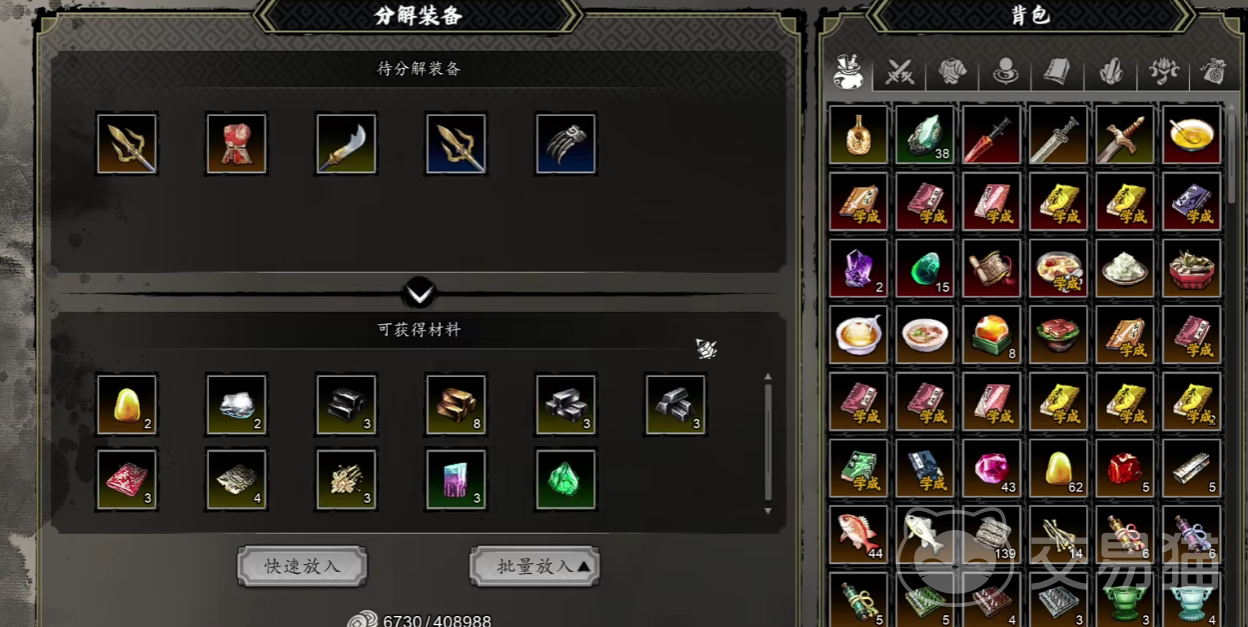Expand the down chevron between panels

click(420, 293)
